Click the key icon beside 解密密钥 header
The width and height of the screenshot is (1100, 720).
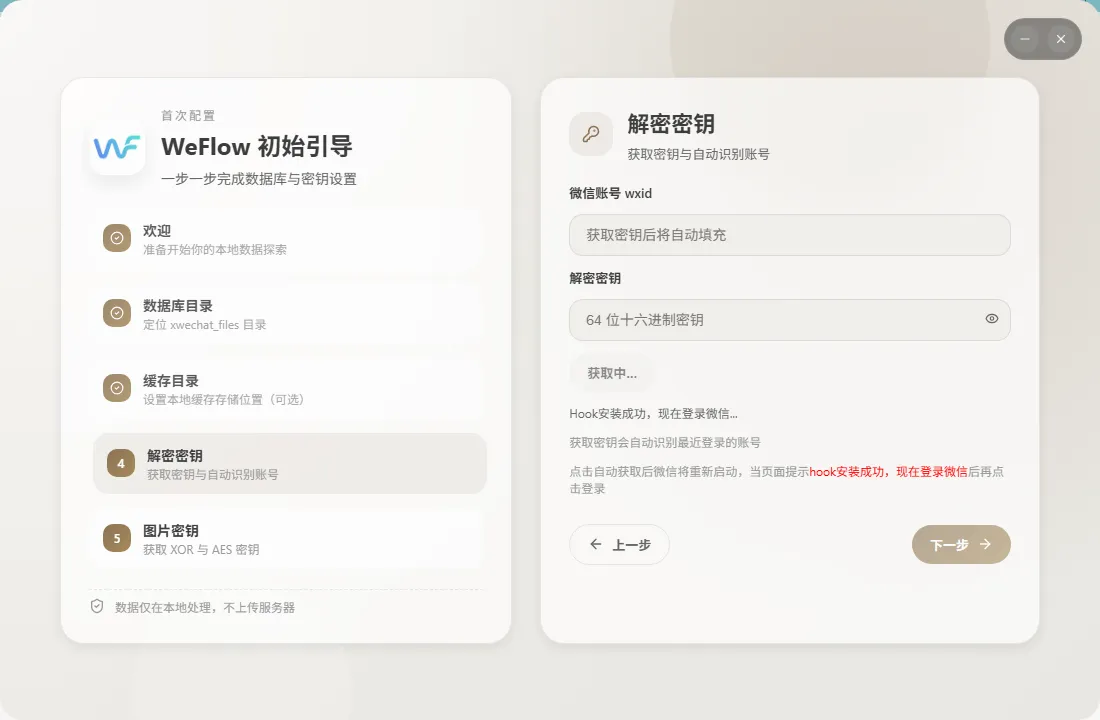(590, 134)
